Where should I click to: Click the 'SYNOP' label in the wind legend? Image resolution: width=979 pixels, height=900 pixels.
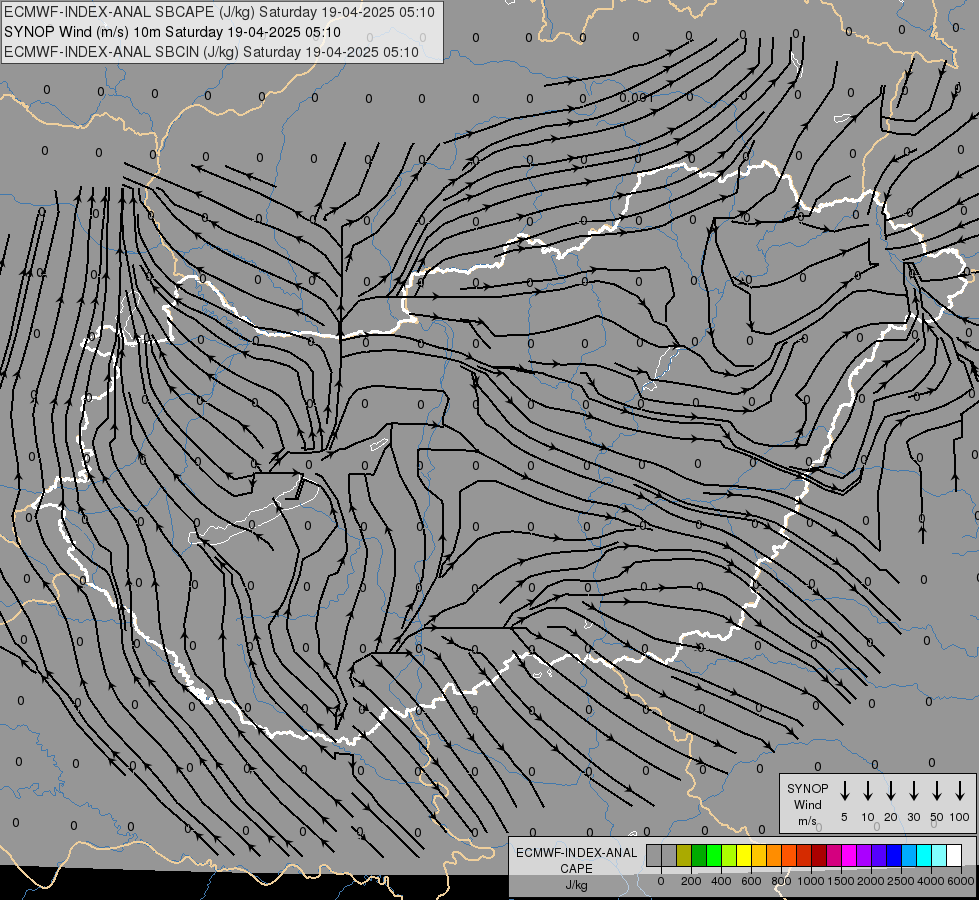(x=807, y=788)
